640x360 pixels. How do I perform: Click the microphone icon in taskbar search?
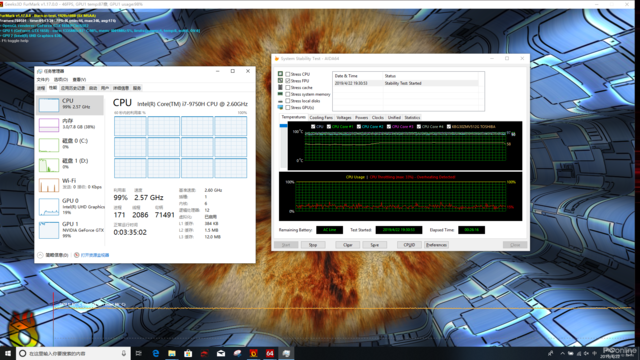[124, 353]
